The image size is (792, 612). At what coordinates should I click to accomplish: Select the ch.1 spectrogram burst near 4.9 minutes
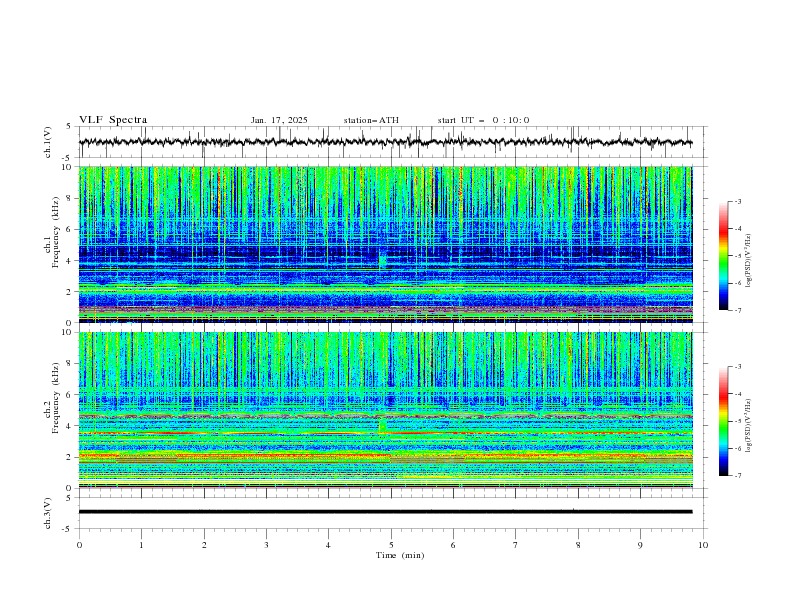click(382, 260)
